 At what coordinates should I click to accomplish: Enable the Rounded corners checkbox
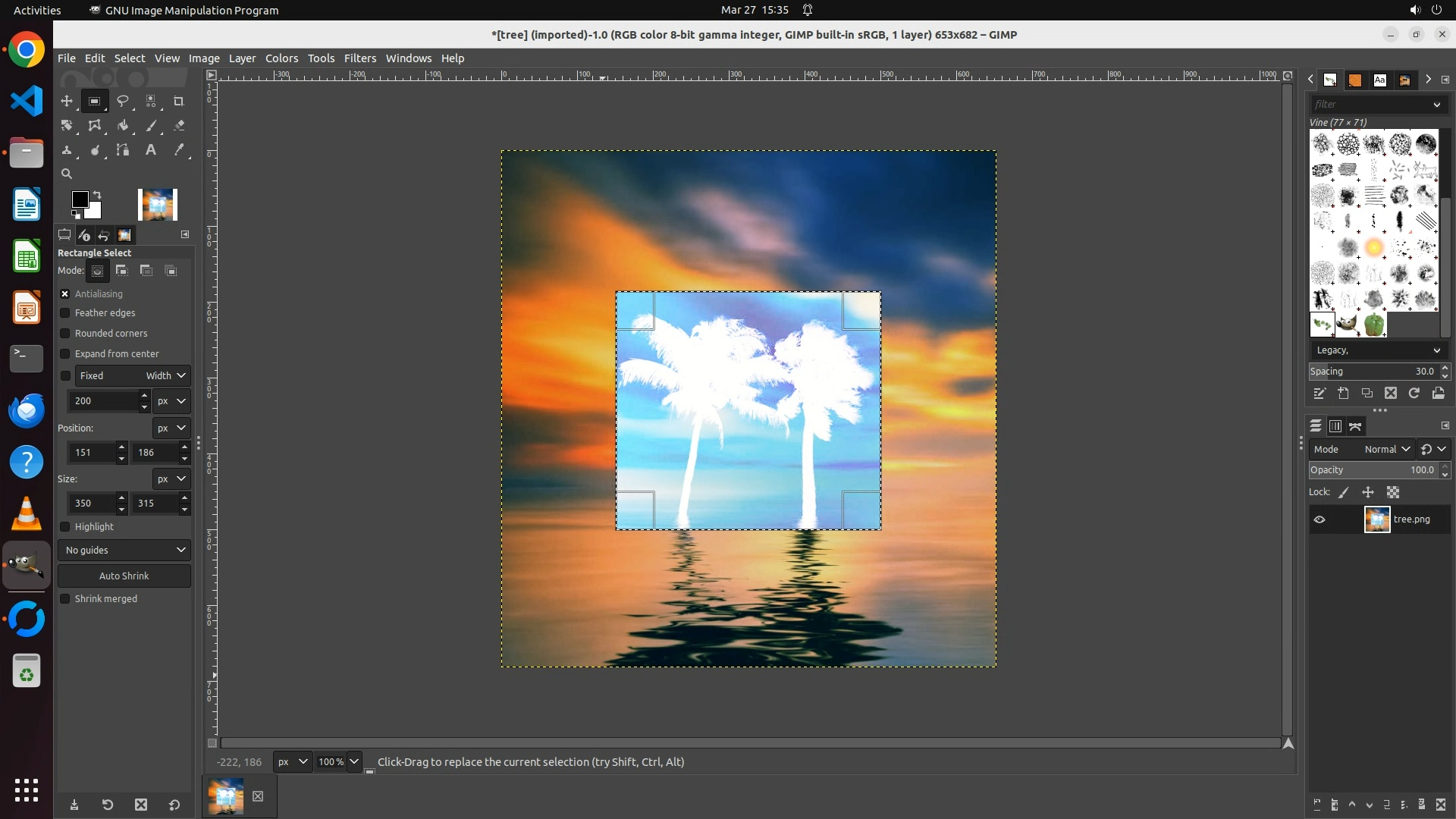pos(65,334)
